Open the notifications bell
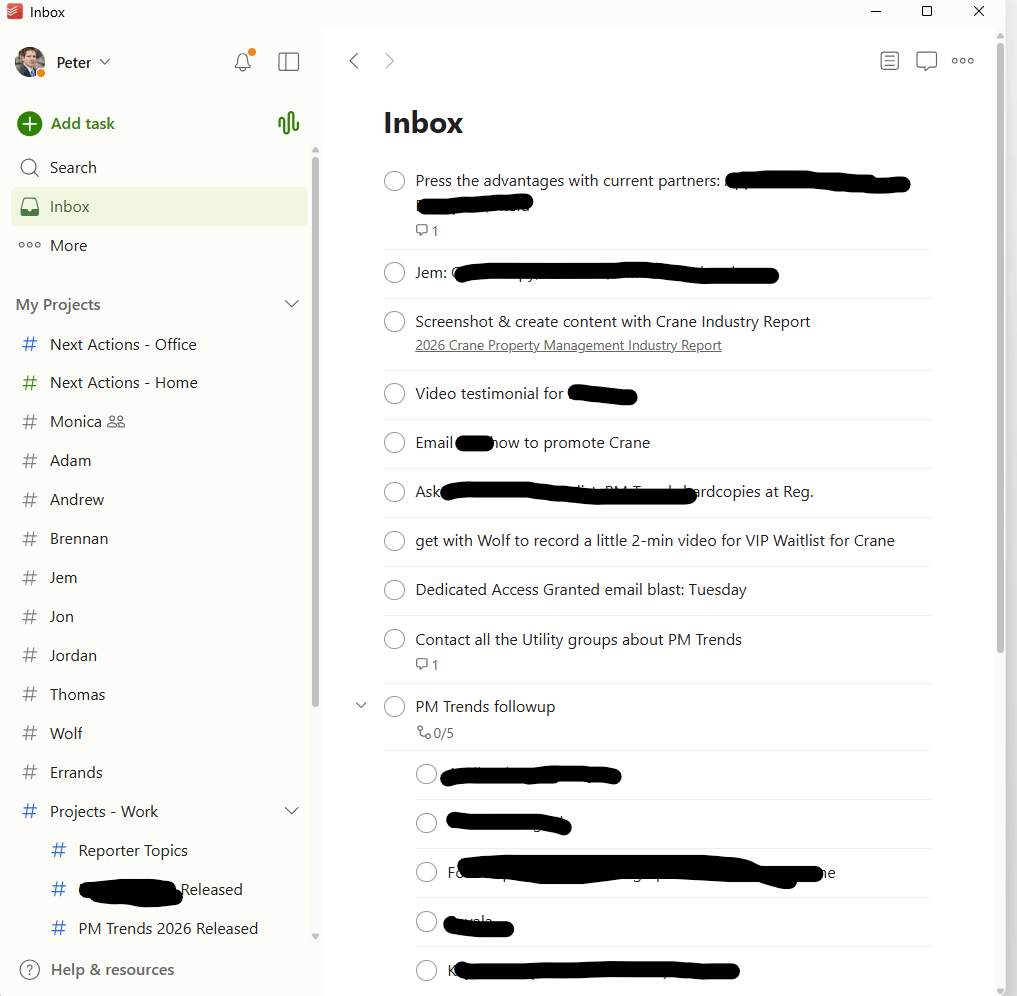This screenshot has height=996, width=1017. [243, 61]
